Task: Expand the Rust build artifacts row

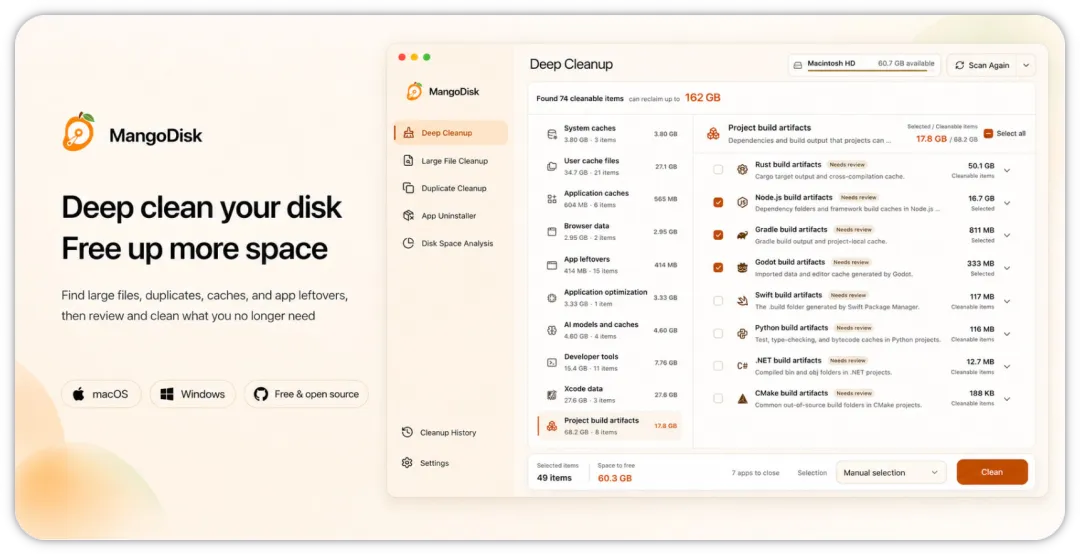Action: (x=1007, y=170)
